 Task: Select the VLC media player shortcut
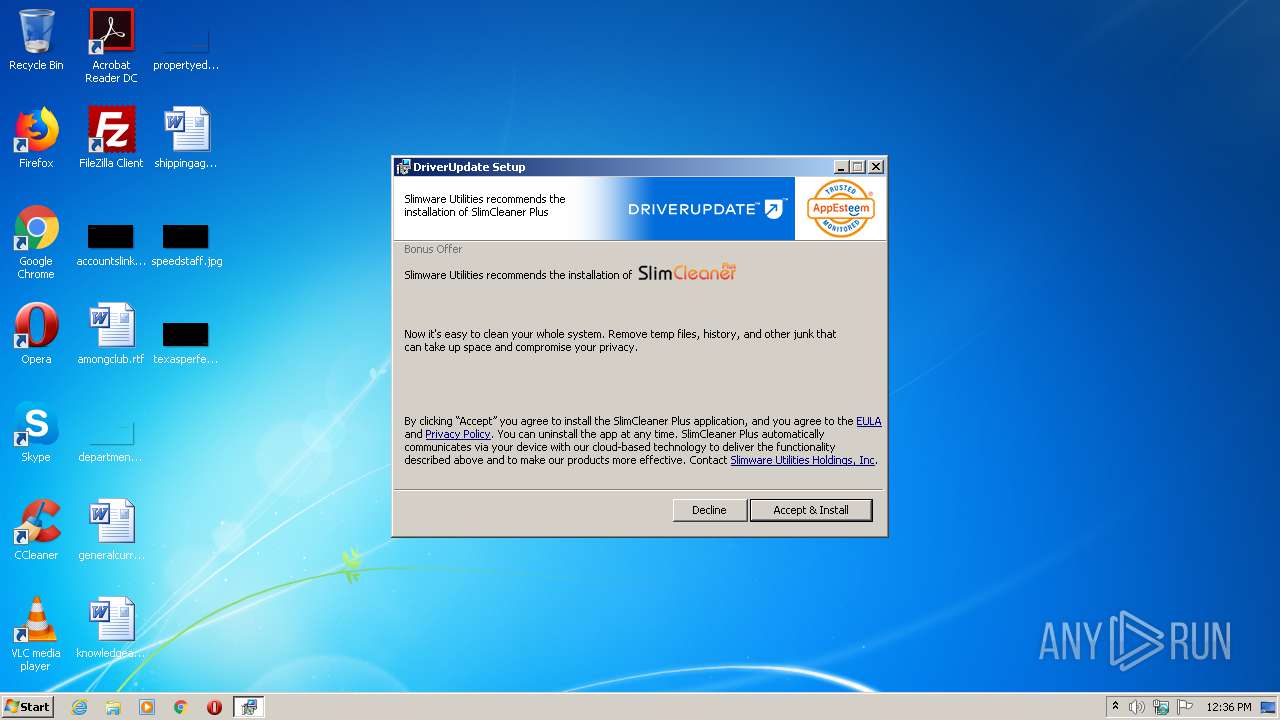coord(36,634)
